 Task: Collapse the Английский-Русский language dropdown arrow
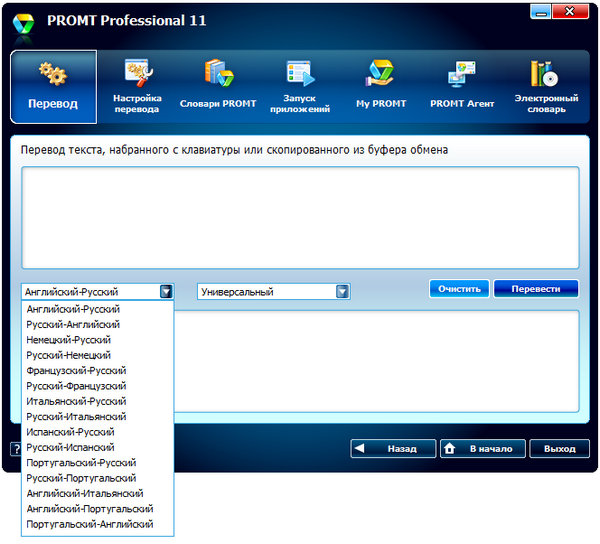(x=166, y=292)
